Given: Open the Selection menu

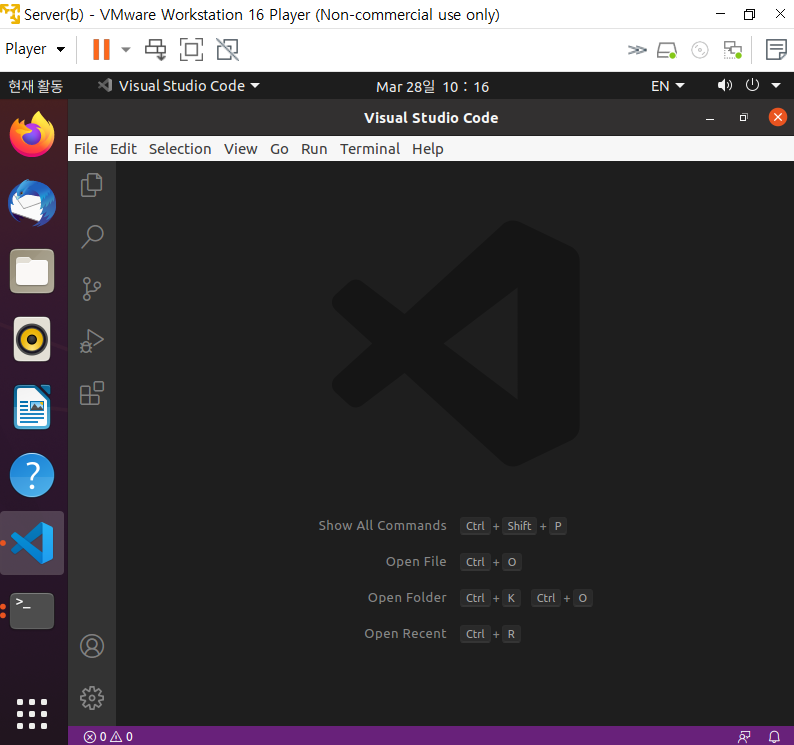Looking at the screenshot, I should [180, 149].
